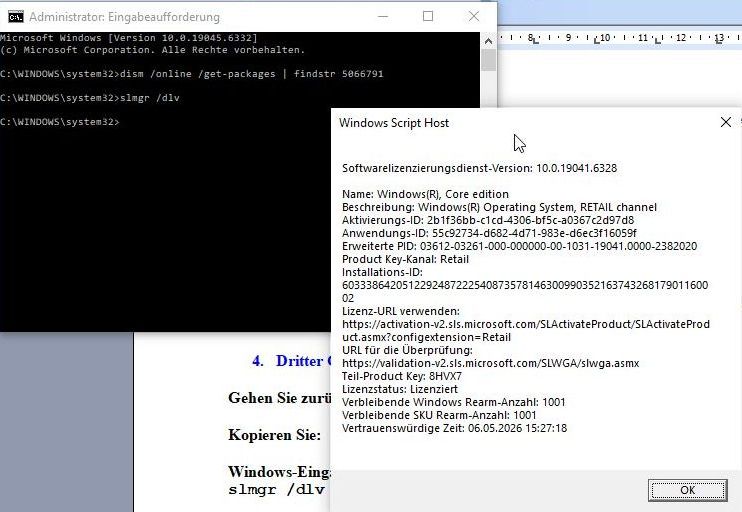Click 'Product Key-Kanal: Retail' text
Viewport: 742px width, 512px height.
(x=406, y=259)
